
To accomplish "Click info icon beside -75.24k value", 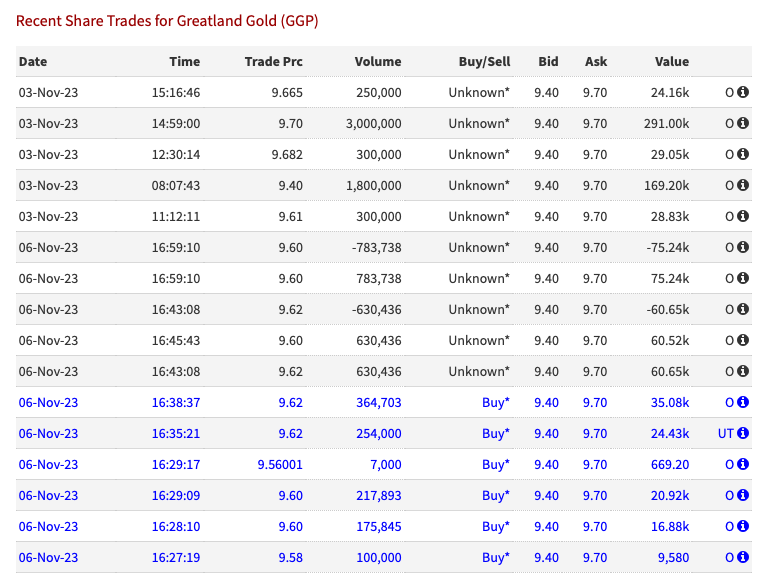I will tap(743, 247).
